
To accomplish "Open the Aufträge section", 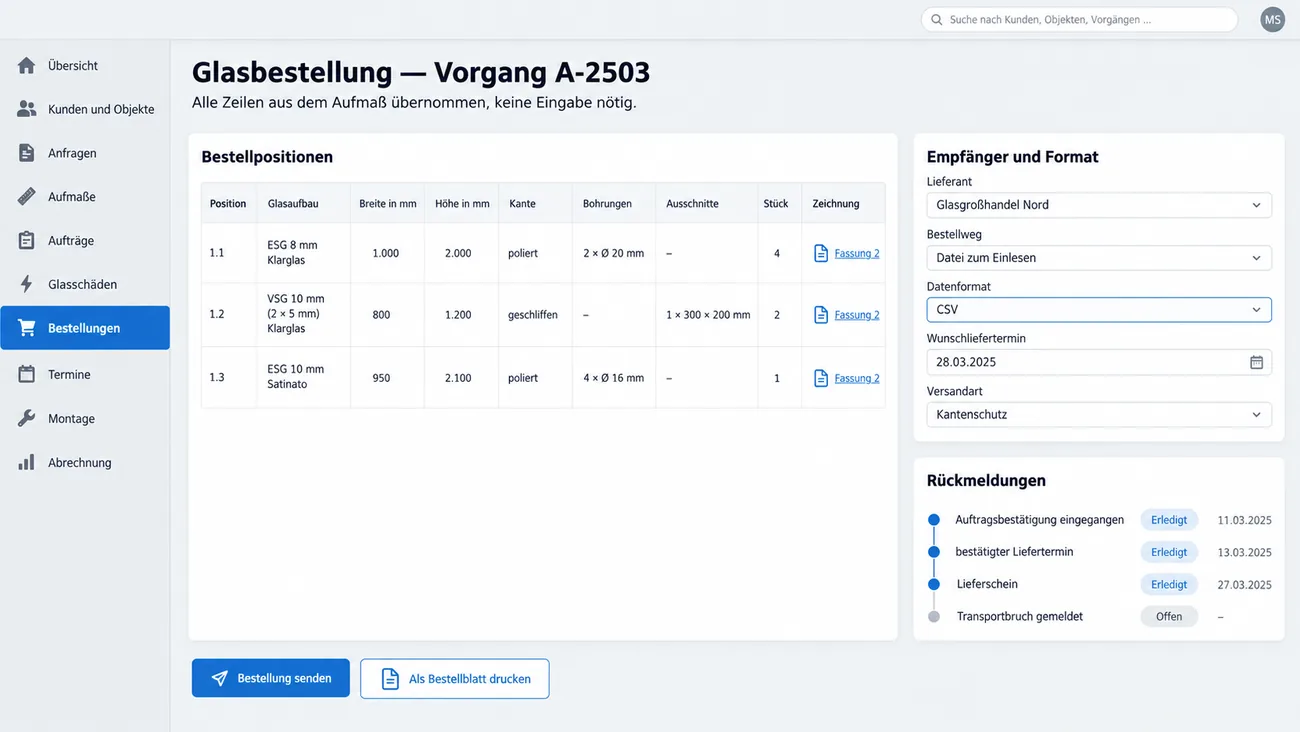I will coord(85,241).
